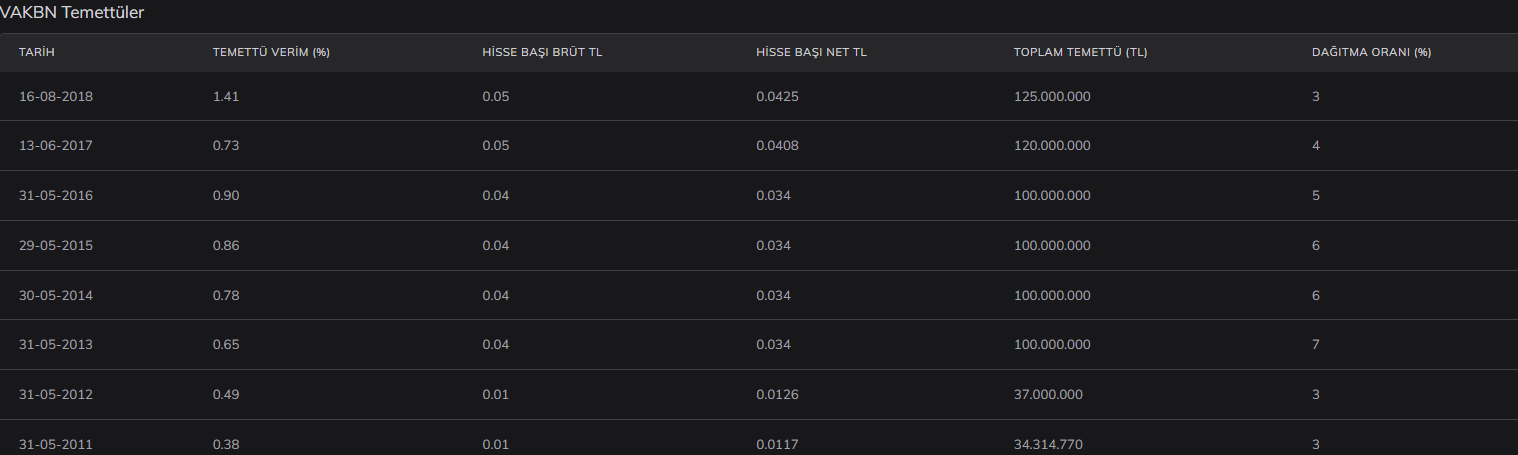Sort by TOPLAM TEMETTÜ (TL) header
Viewport: 1518px width, 455px height.
[x=1080, y=53]
